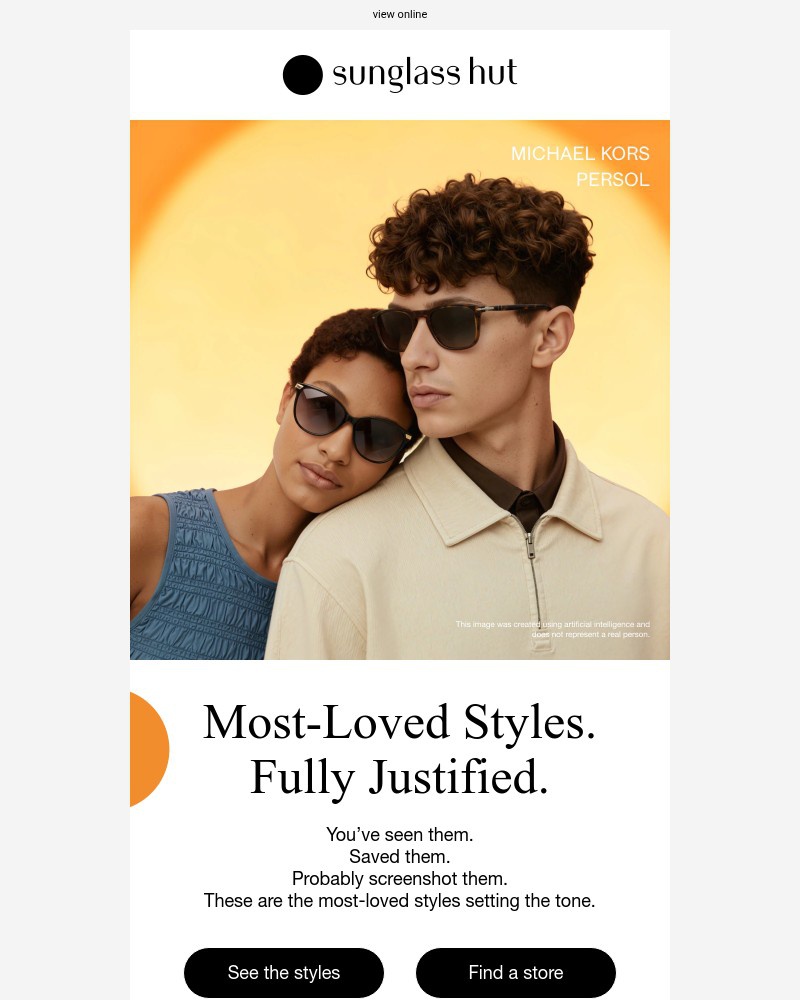Open the 'Find a store' button
800x1000 pixels.
(x=515, y=973)
